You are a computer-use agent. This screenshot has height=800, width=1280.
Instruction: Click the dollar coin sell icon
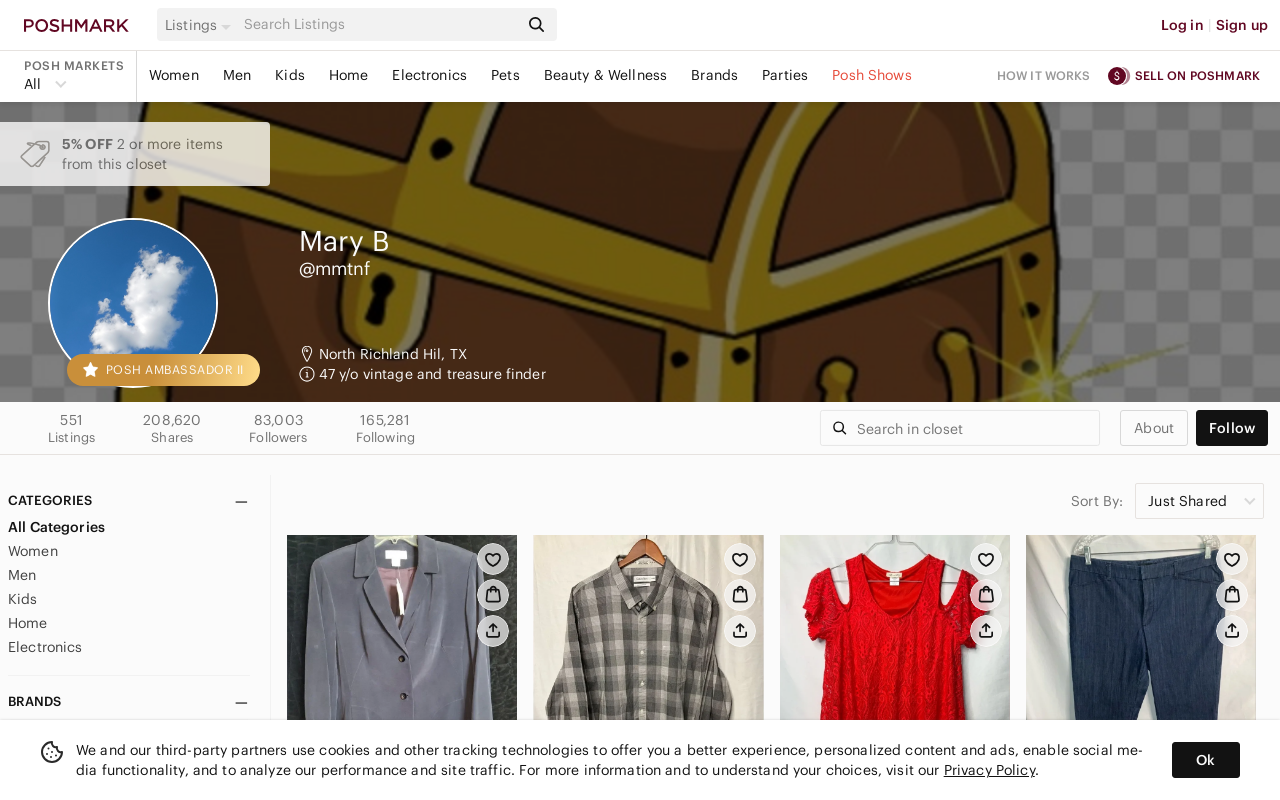[1118, 76]
